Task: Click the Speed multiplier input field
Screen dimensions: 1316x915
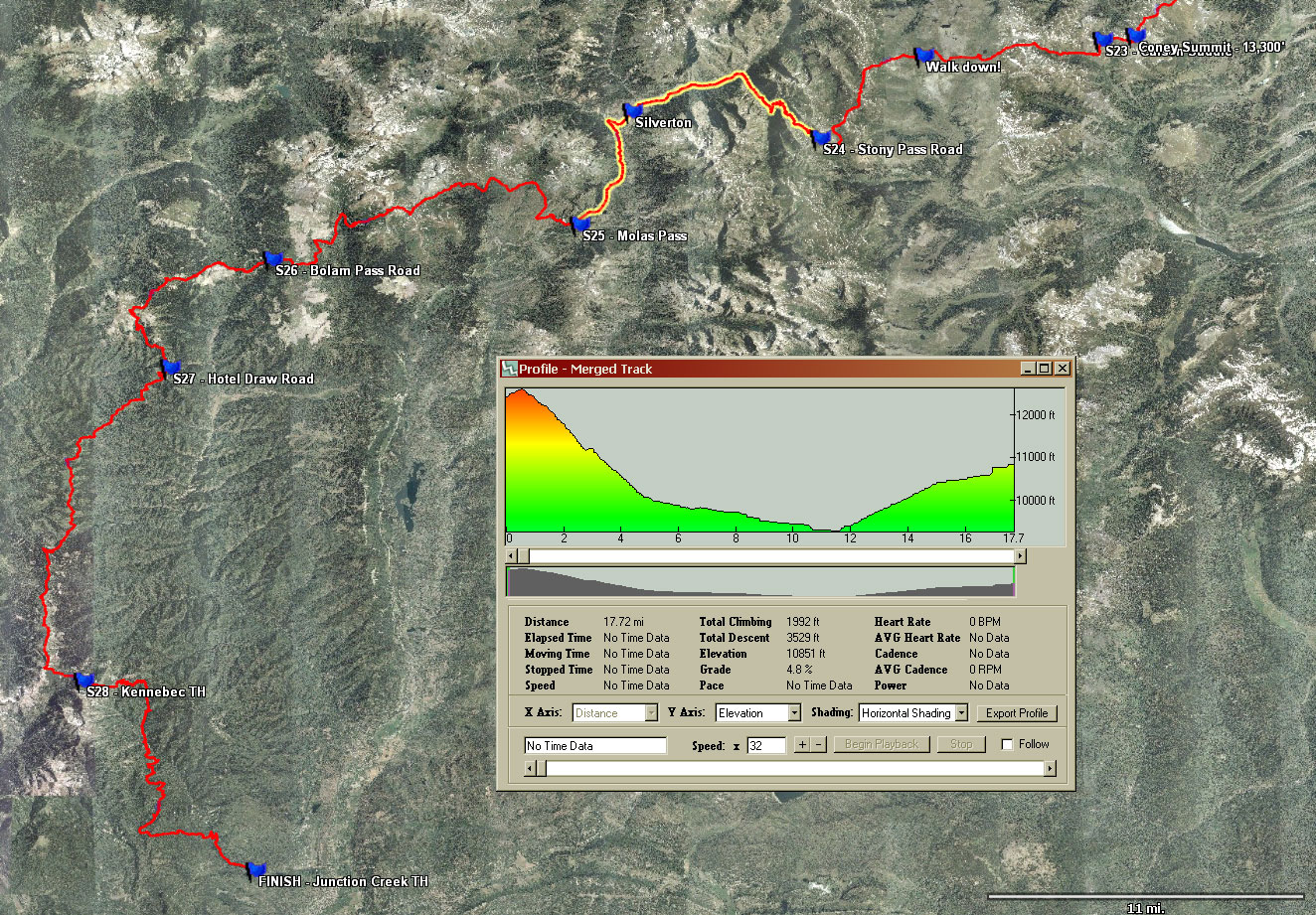Action: 766,745
